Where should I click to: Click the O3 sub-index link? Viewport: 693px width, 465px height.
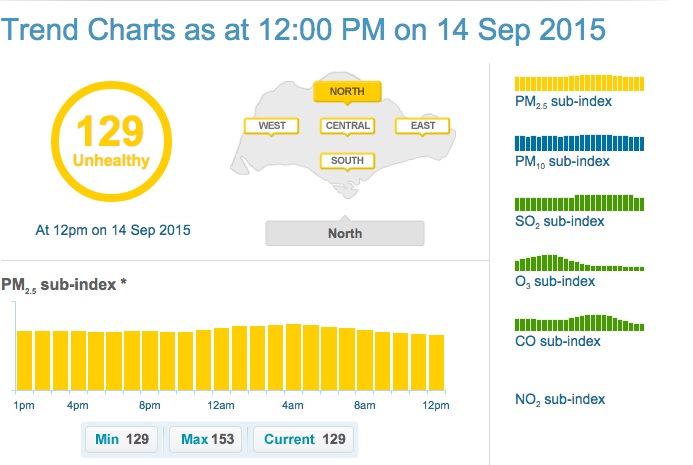tap(555, 282)
